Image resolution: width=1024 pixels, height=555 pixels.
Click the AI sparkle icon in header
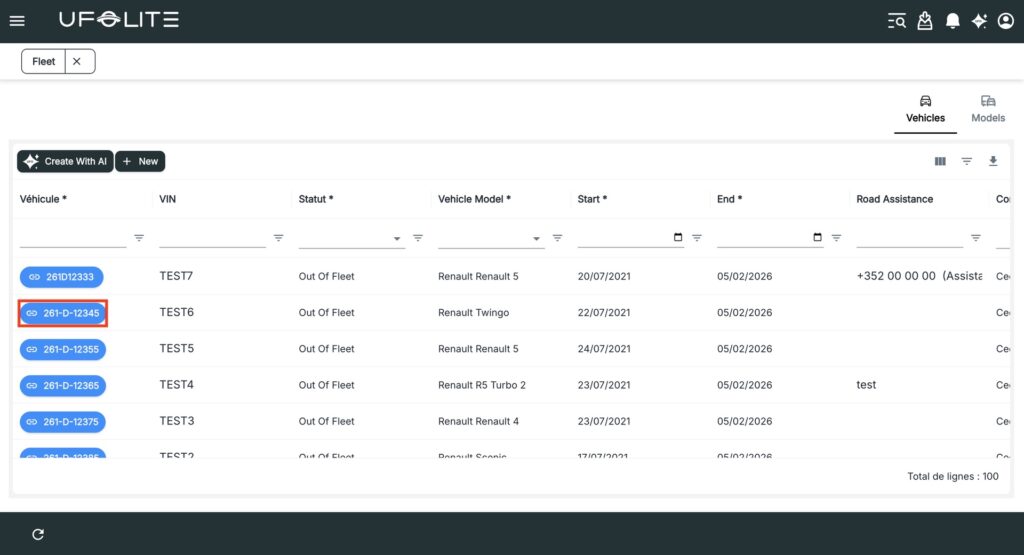point(979,21)
